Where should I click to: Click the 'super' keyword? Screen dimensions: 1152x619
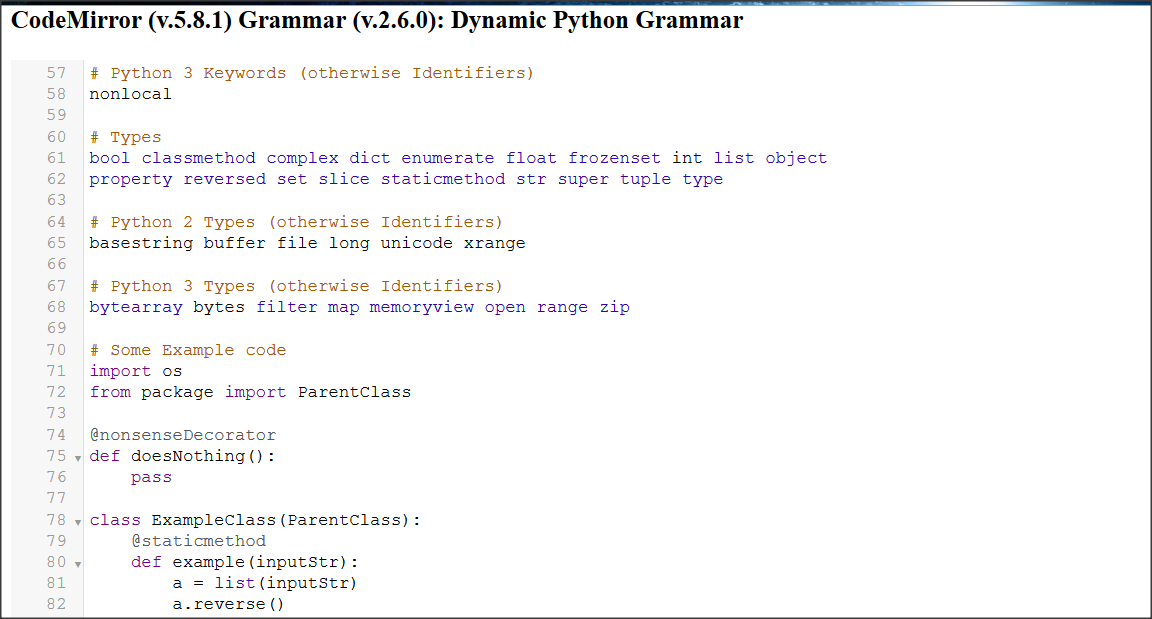[583, 180]
